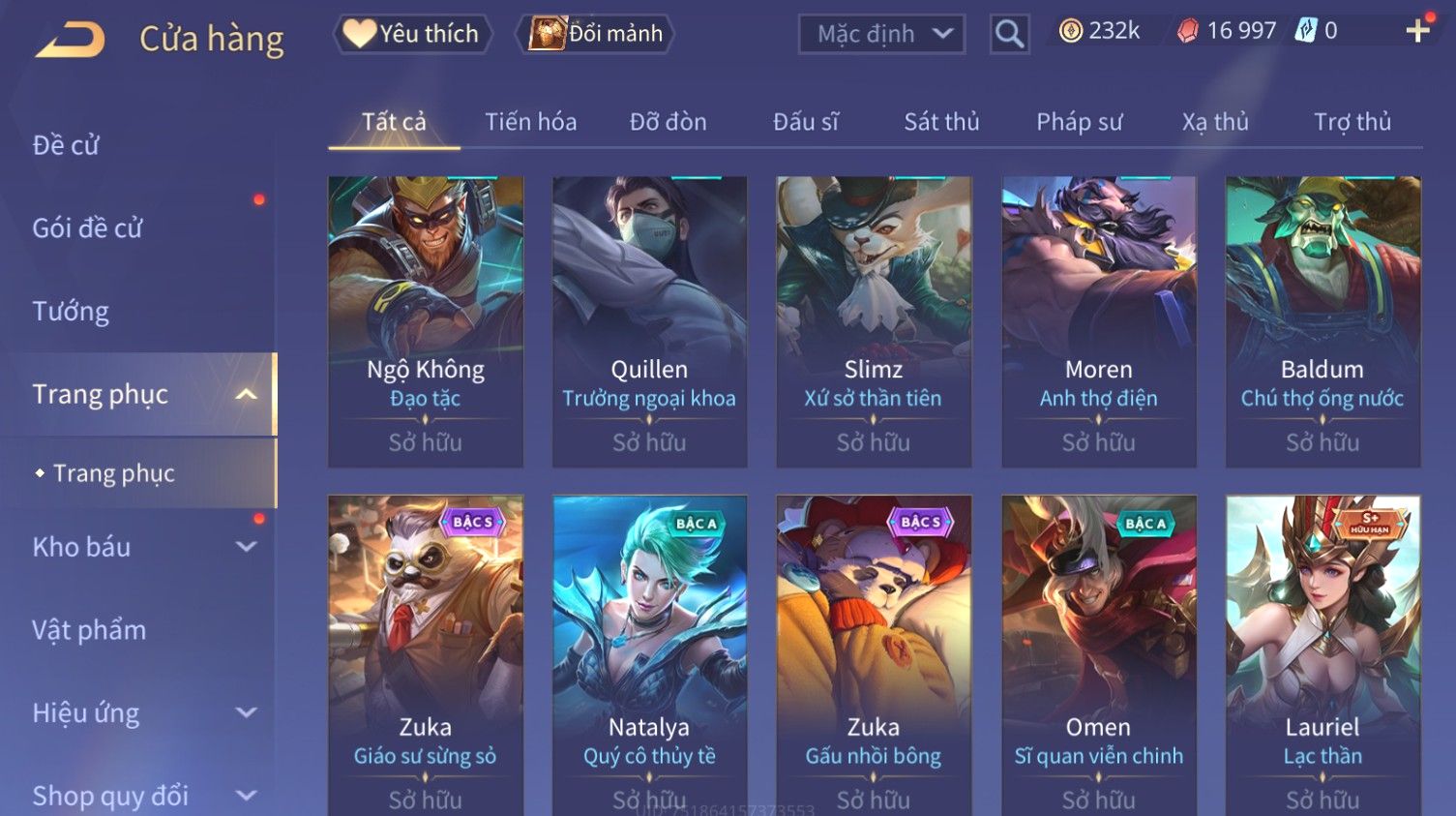Switch to the Pháp sư tab
This screenshot has width=1456, height=816.
point(1079,122)
